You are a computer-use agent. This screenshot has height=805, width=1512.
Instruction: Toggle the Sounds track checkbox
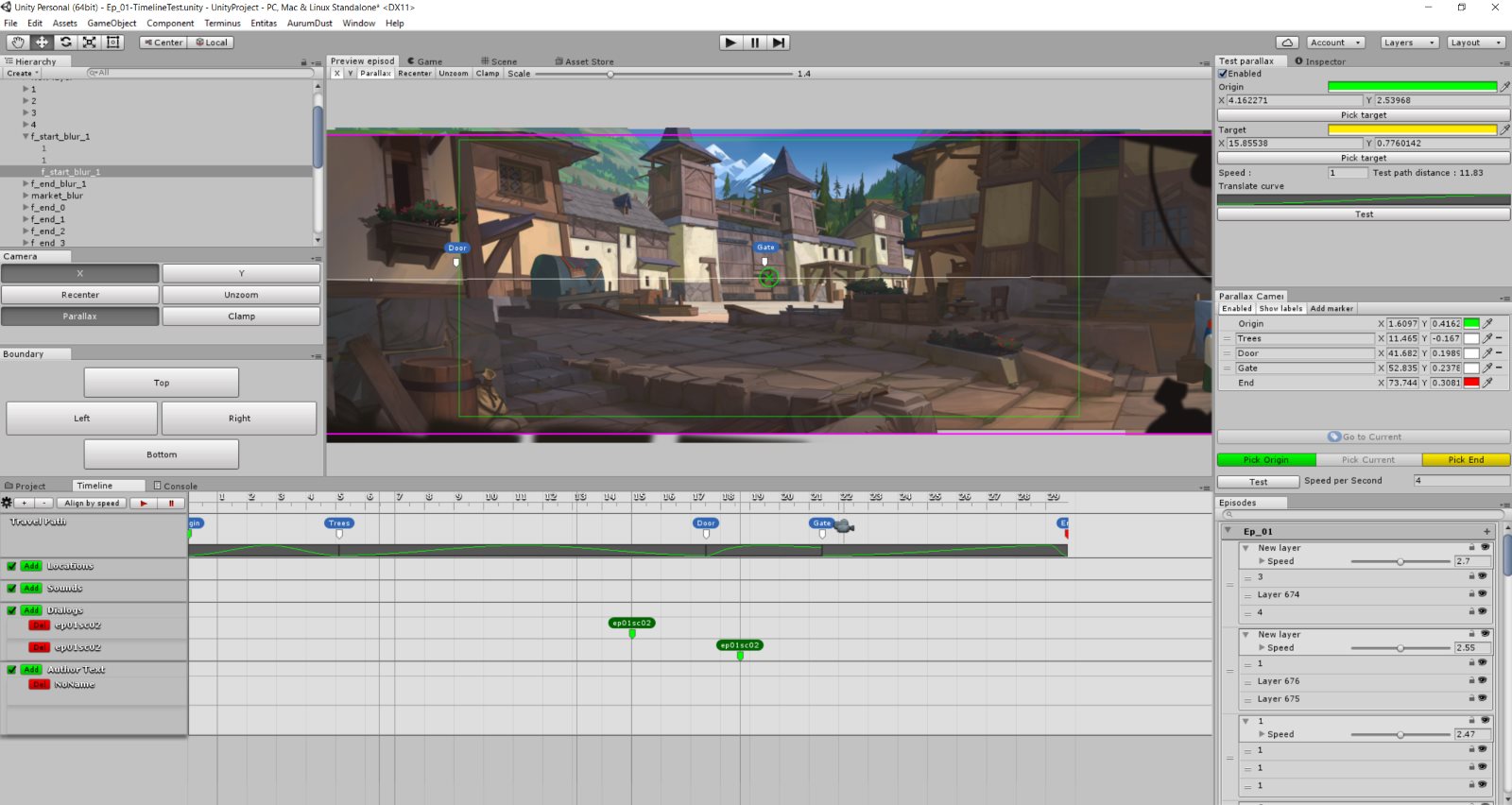pos(11,589)
